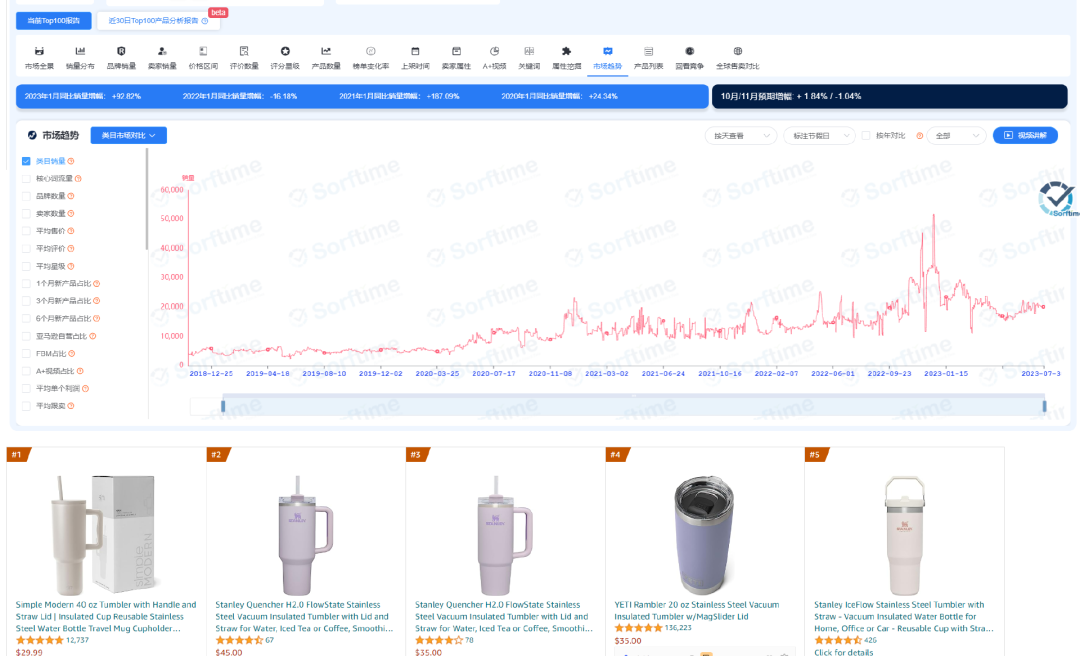Click the 12,737 review count link
The image size is (1080, 656).
point(77,640)
